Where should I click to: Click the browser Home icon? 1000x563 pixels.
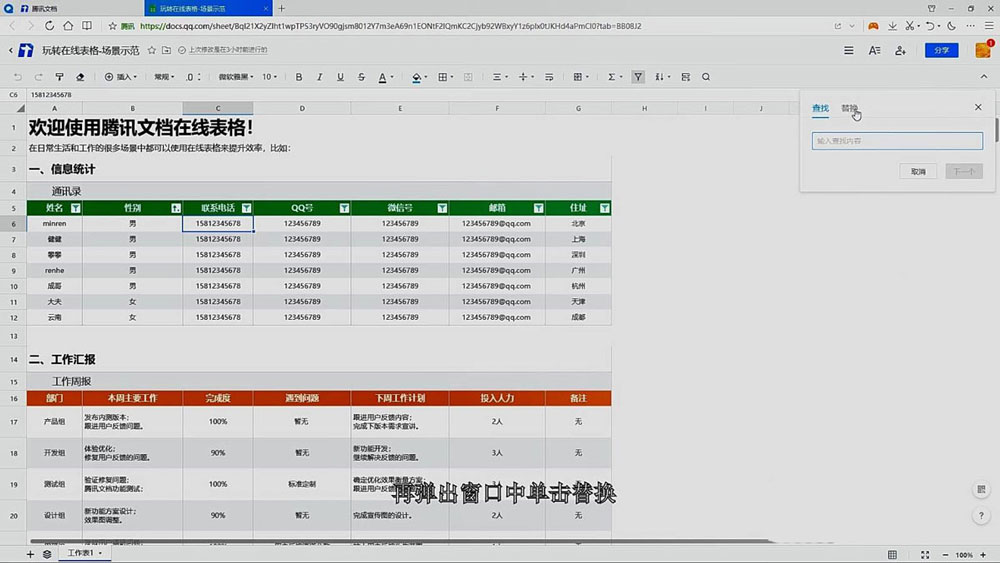pyautogui.click(x=68, y=26)
